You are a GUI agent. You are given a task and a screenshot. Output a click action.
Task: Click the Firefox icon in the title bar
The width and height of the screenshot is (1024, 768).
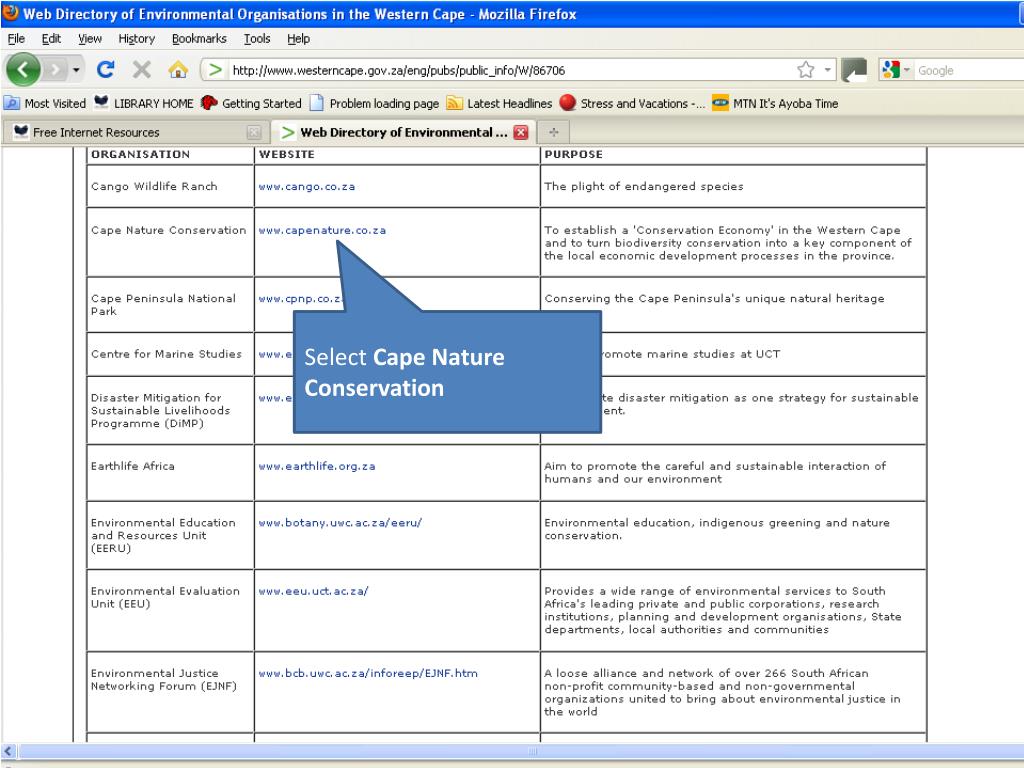pos(10,13)
